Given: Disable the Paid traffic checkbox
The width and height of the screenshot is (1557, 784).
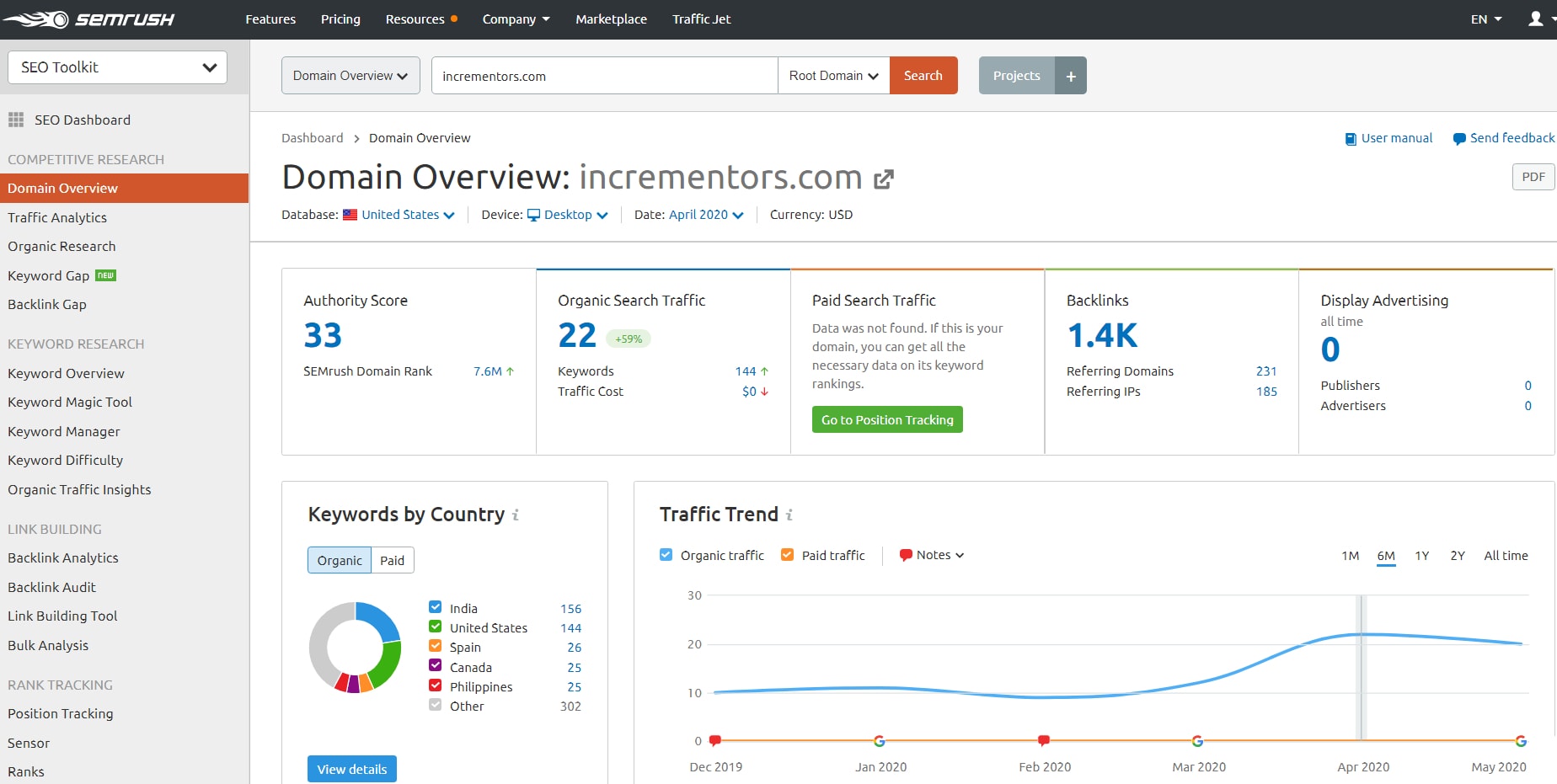Looking at the screenshot, I should tap(788, 554).
